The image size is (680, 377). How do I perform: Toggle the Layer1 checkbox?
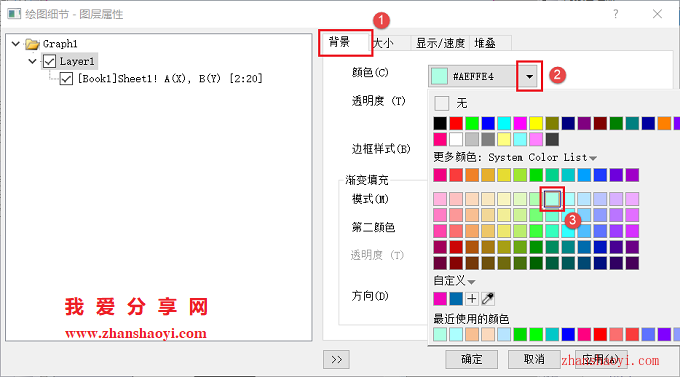(x=49, y=61)
